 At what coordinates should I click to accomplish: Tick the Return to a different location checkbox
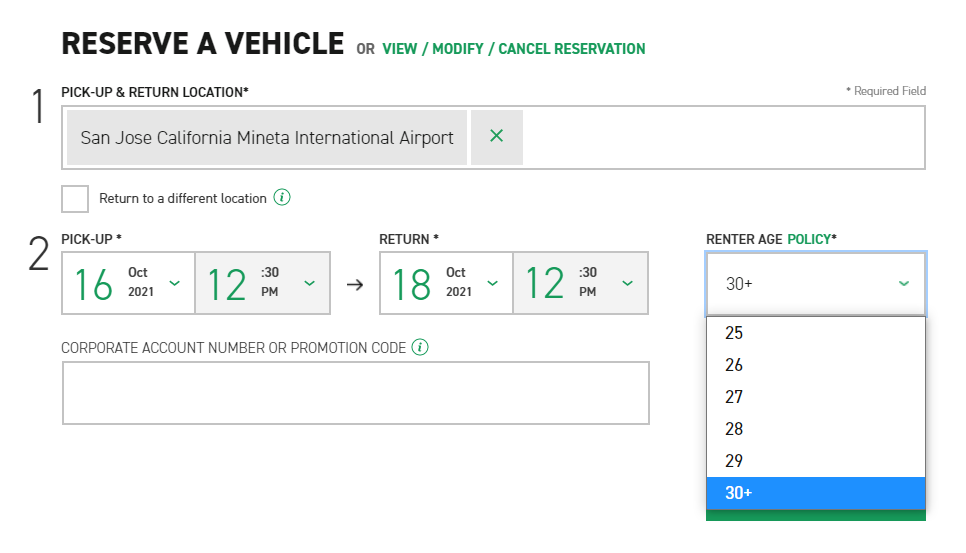tap(75, 198)
